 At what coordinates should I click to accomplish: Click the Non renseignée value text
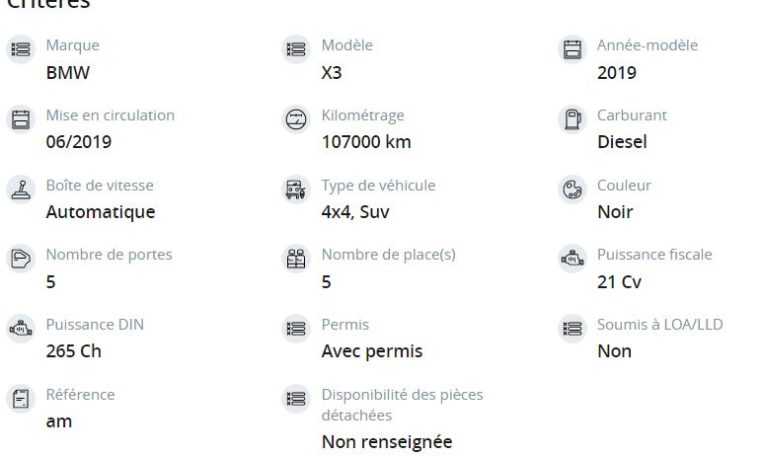click(x=387, y=442)
